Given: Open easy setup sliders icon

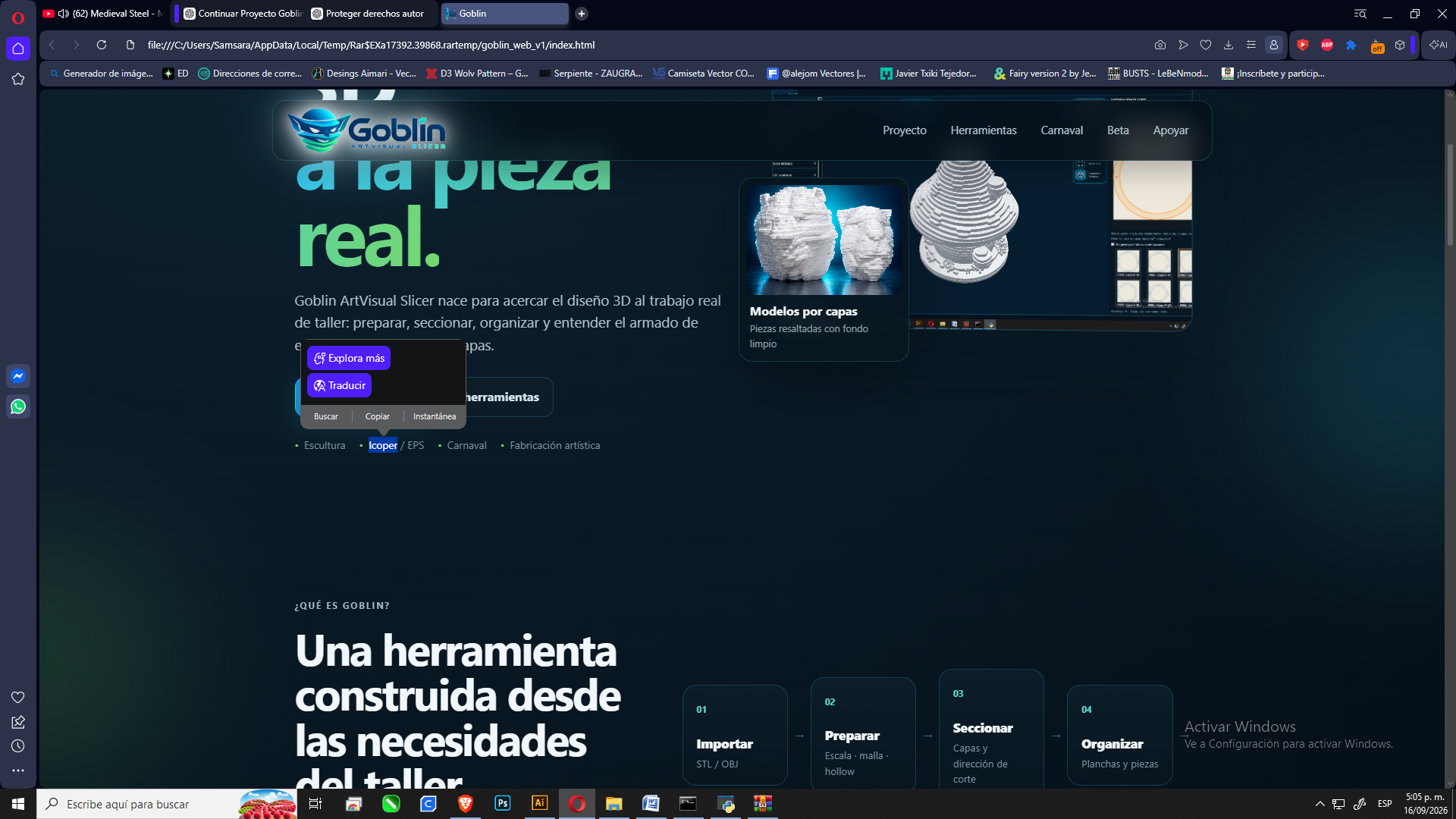Looking at the screenshot, I should [1251, 45].
